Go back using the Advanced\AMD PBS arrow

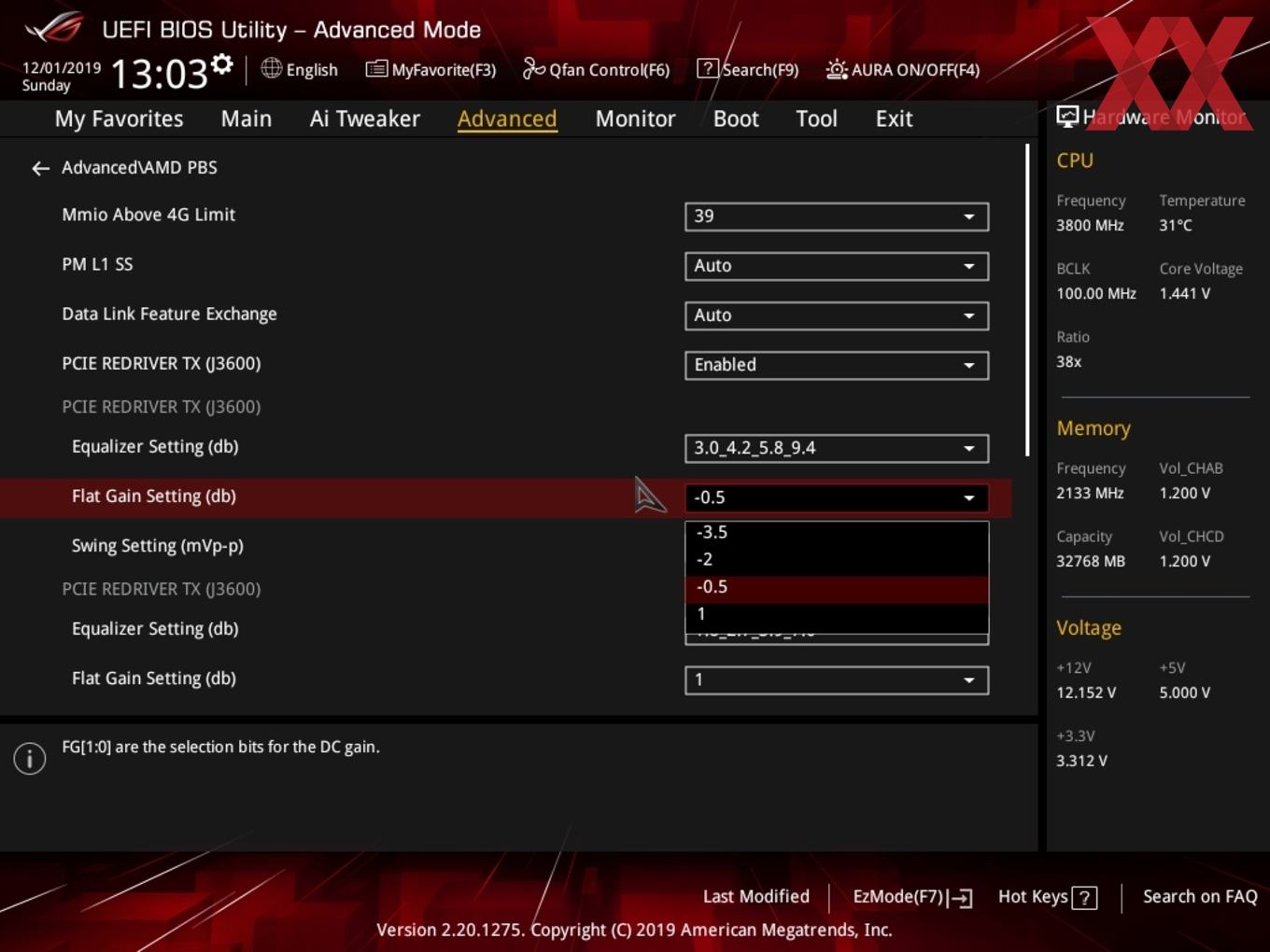40,168
